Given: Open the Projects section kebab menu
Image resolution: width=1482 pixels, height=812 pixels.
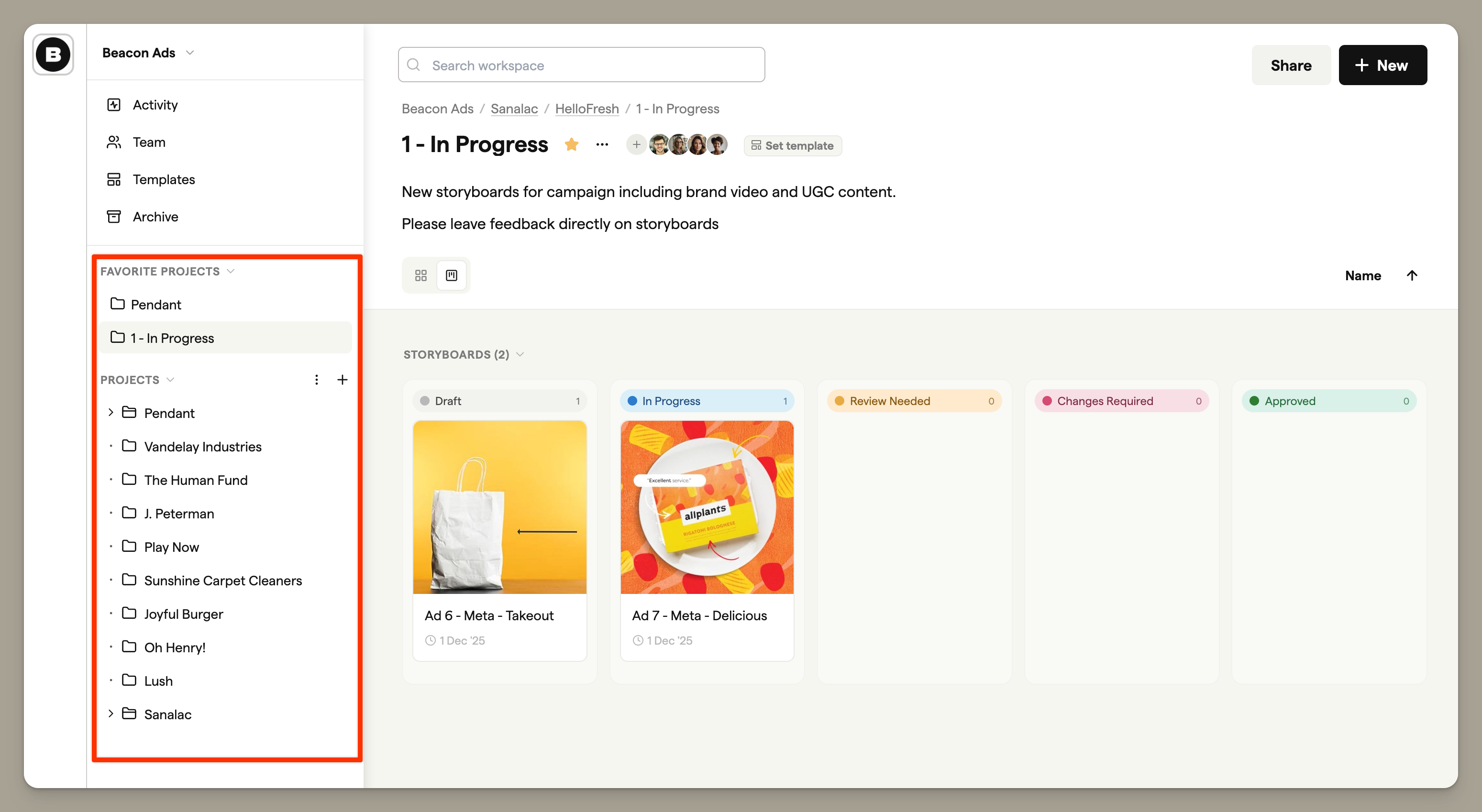Looking at the screenshot, I should (x=316, y=380).
